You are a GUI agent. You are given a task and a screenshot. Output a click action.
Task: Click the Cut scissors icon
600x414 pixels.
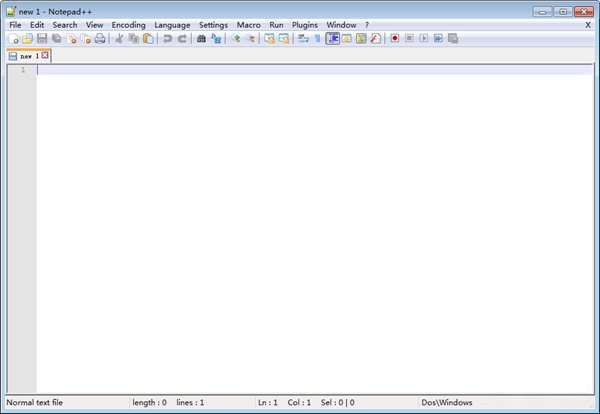tap(119, 38)
